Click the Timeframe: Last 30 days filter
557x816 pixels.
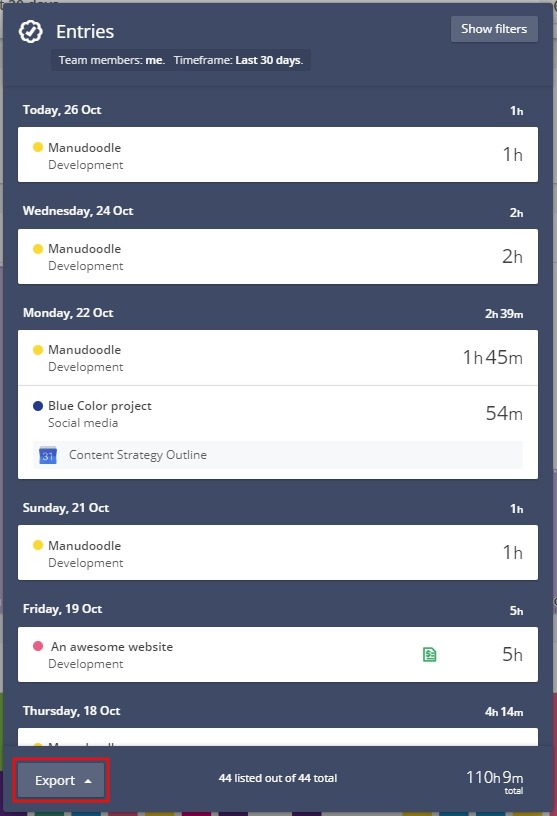(238, 60)
